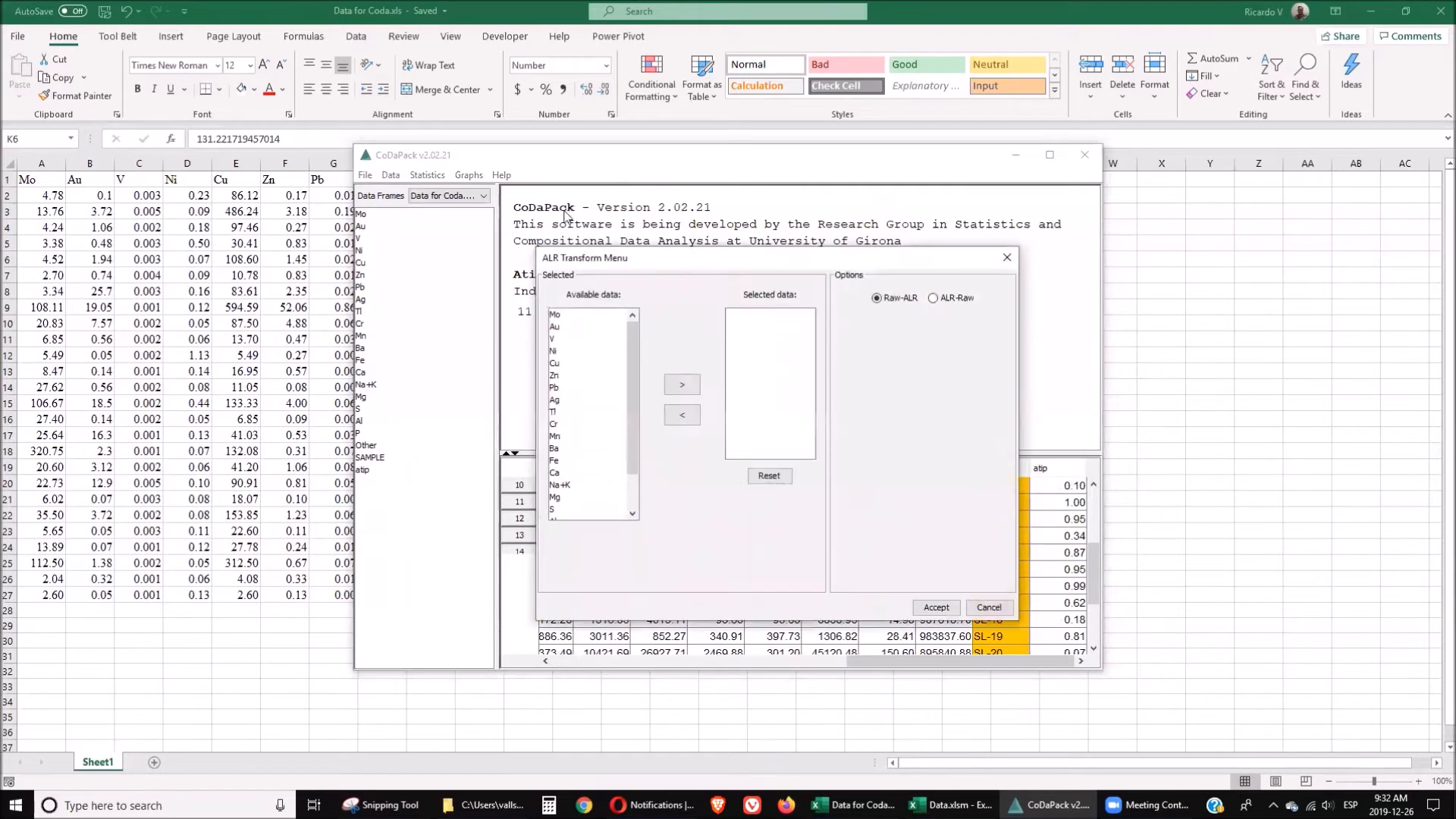1456x819 pixels.
Task: Click the Ideas lightning icon
Action: tap(1351, 64)
